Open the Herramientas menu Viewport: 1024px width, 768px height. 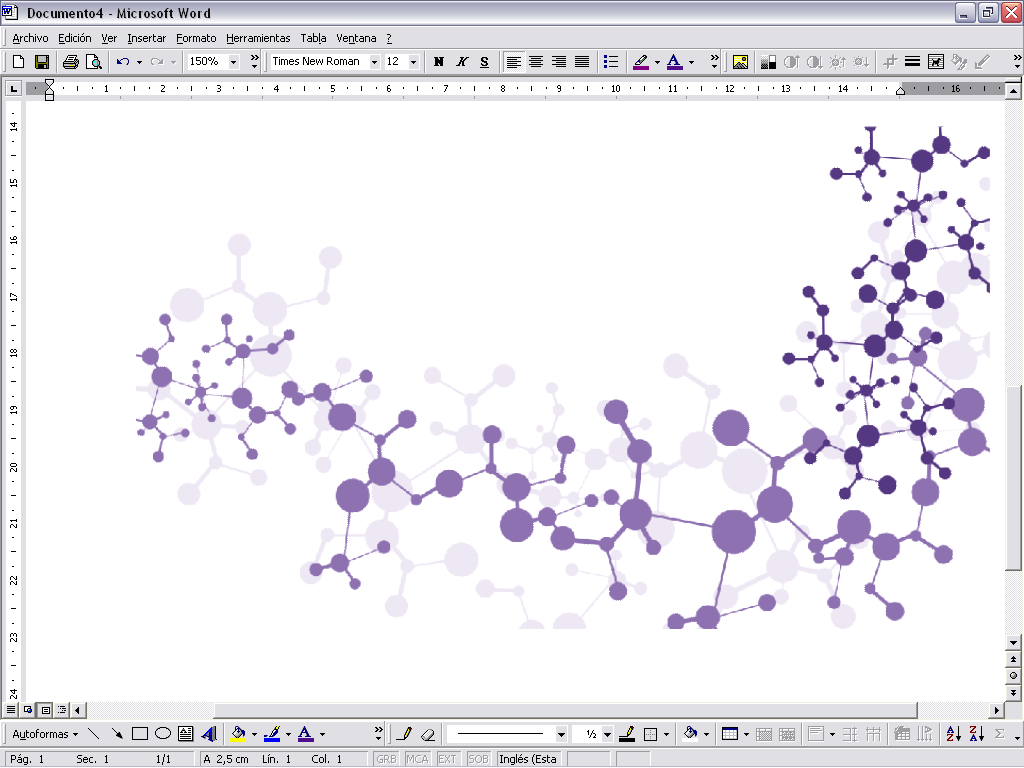pyautogui.click(x=258, y=39)
